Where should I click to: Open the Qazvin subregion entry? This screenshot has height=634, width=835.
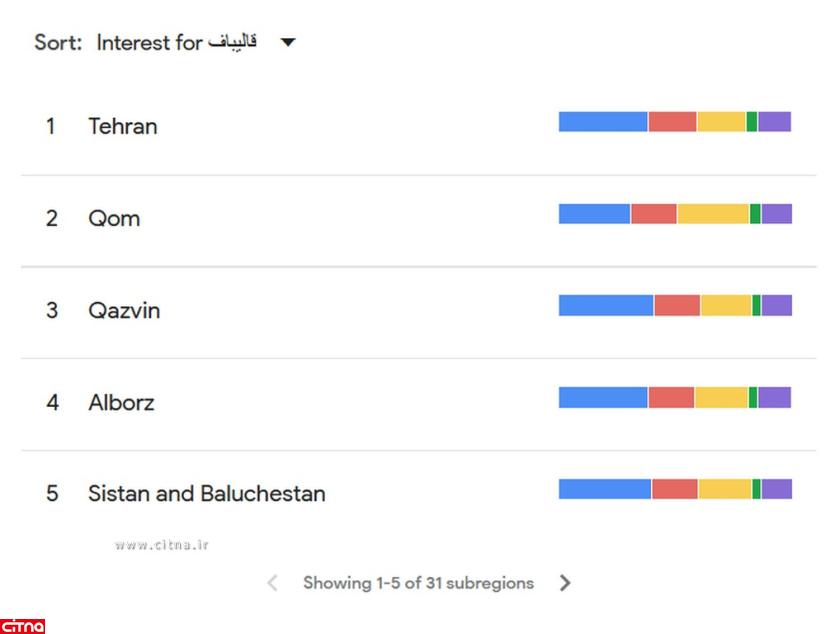click(124, 310)
